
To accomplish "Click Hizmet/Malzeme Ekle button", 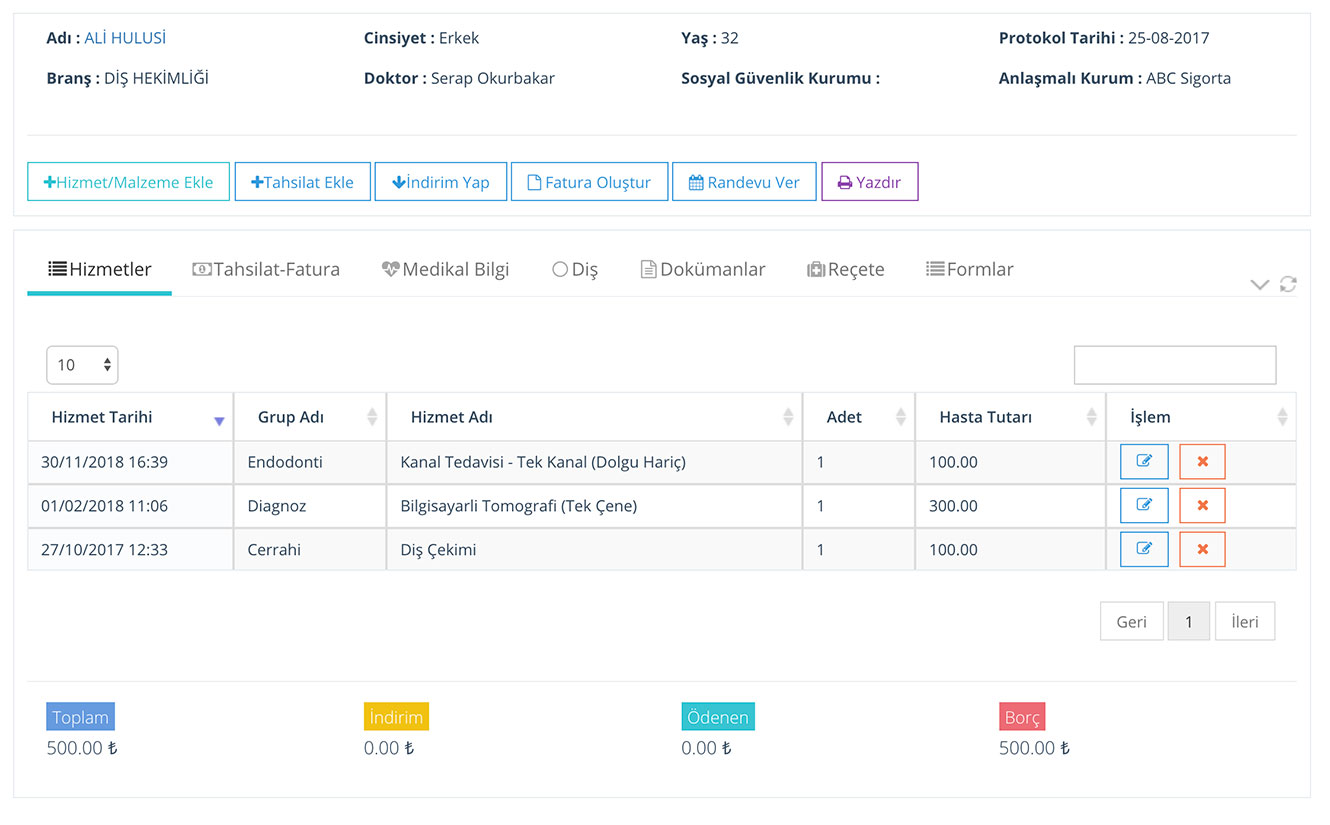I will [128, 182].
